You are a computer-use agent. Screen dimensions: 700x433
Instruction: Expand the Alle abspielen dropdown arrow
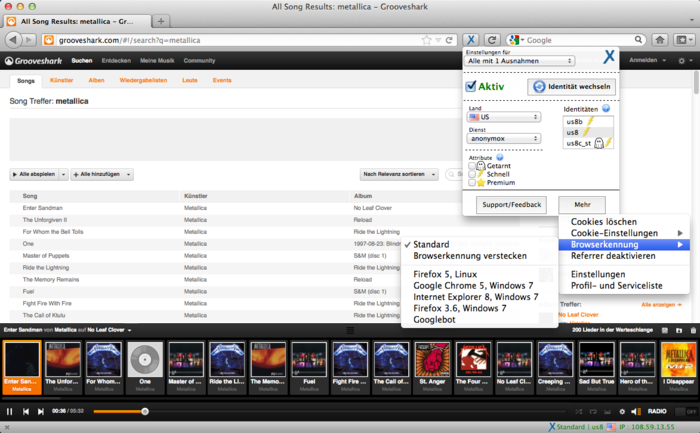[63, 174]
